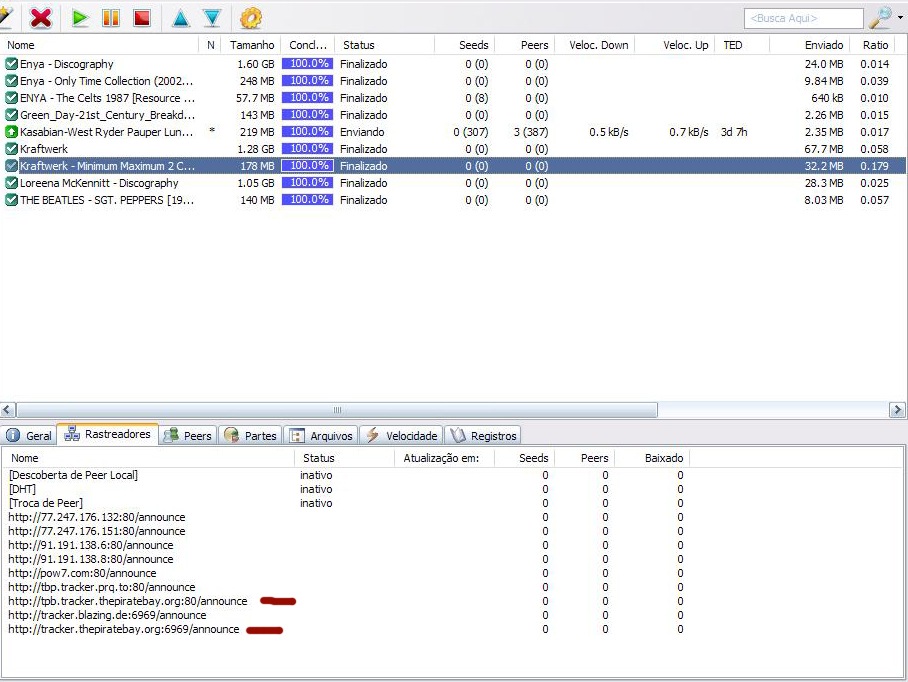908x682 pixels.
Task: Start torrent with green play icon
Action: click(80, 18)
